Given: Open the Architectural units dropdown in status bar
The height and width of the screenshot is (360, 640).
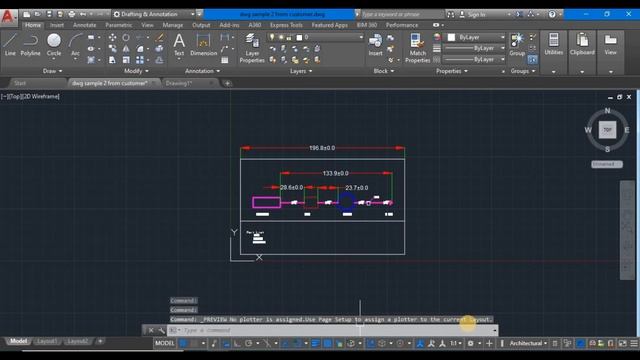Looking at the screenshot, I should point(528,343).
